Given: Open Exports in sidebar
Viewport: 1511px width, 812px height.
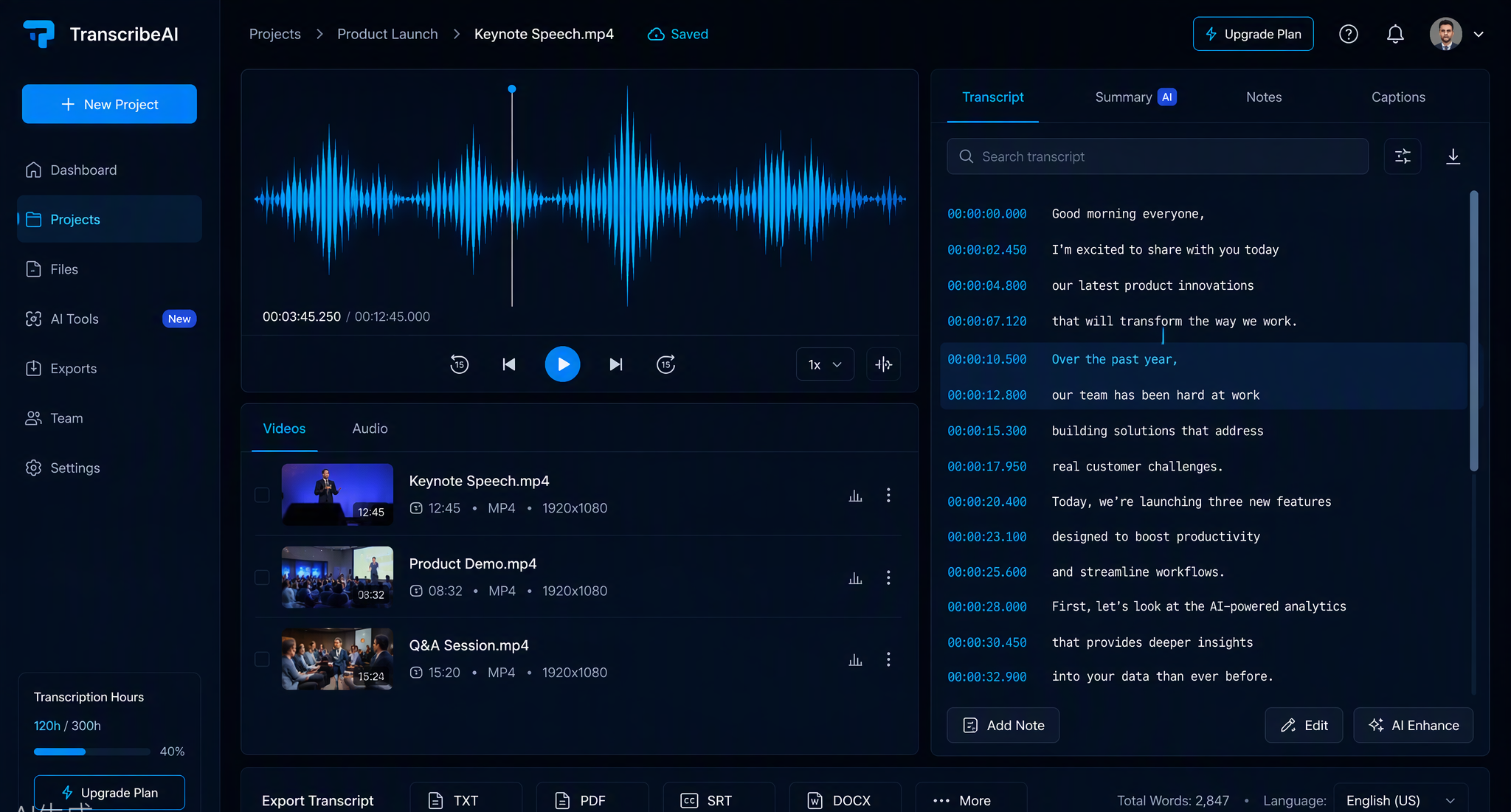Looking at the screenshot, I should 109,368.
